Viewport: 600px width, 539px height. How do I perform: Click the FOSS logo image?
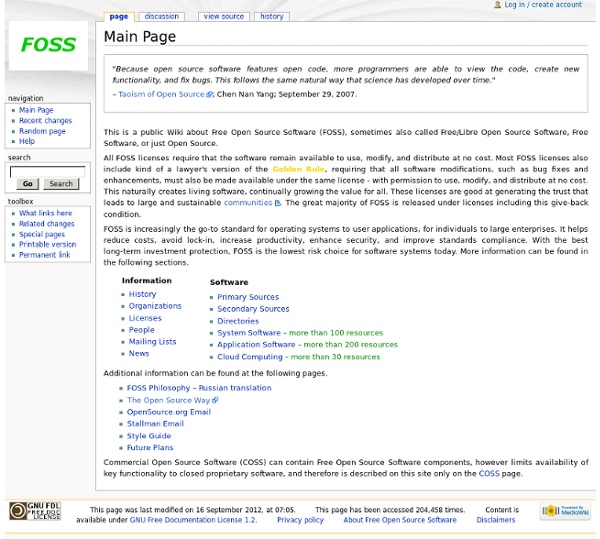click(x=48, y=45)
